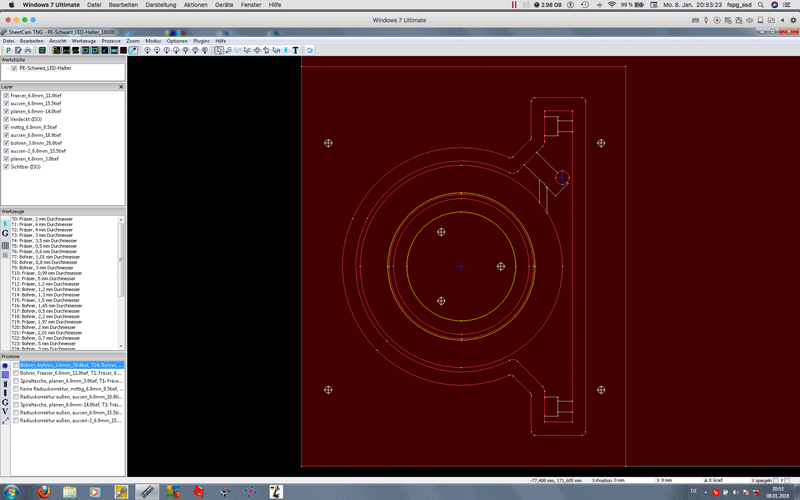Toggle layer Fraeser_6.0mm_11.0tief checkbox
Screen dimensions: 800x500
tap(6, 95)
